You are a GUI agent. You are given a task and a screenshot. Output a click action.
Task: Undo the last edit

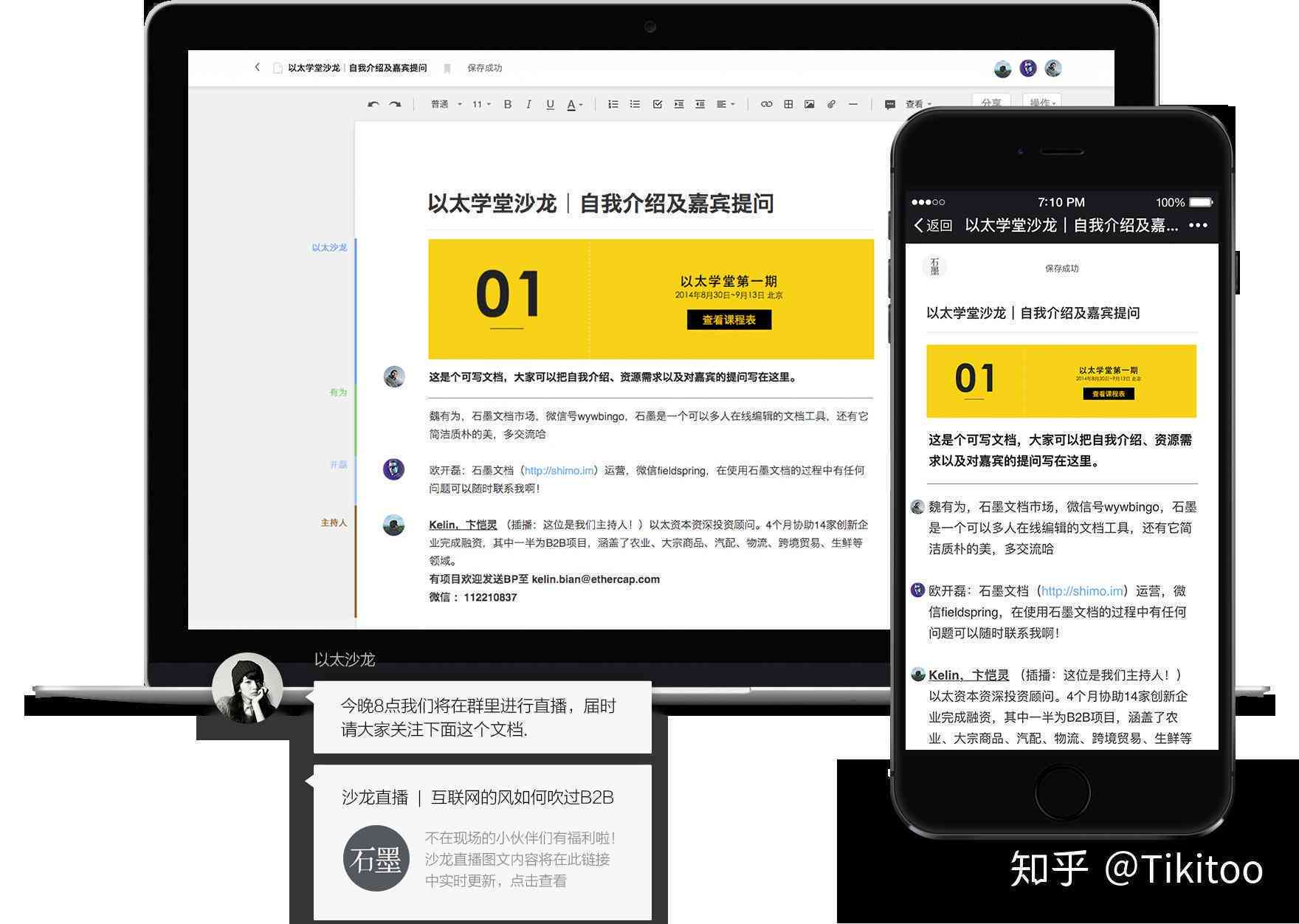pos(373,104)
